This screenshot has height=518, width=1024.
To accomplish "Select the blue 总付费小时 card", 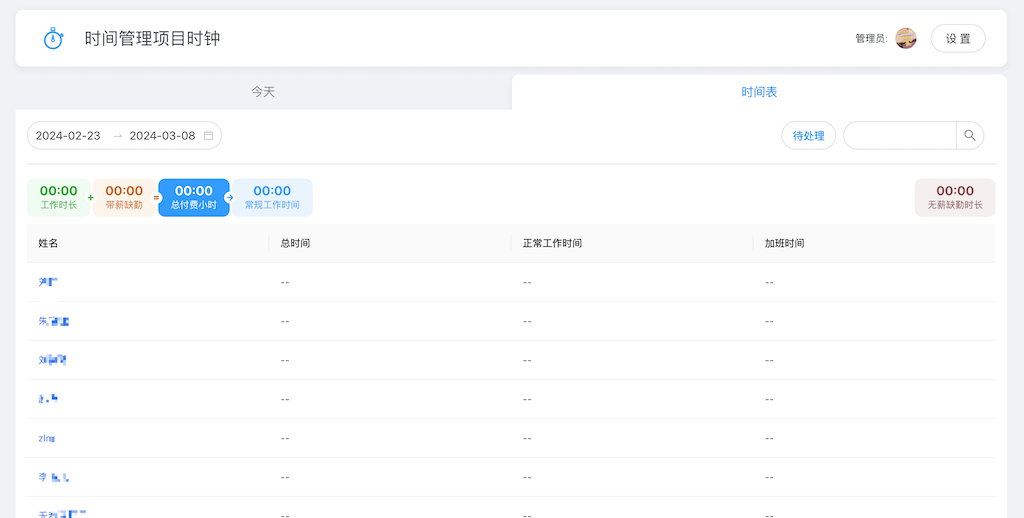I will point(194,197).
